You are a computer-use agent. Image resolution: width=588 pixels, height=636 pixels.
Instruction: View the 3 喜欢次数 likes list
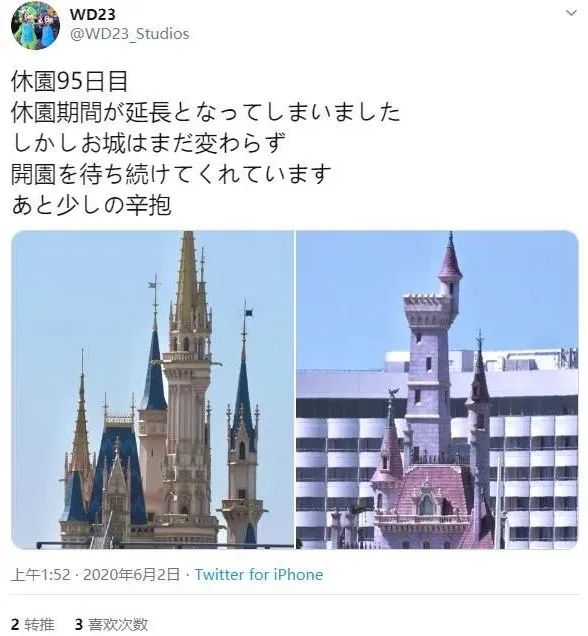coord(112,624)
